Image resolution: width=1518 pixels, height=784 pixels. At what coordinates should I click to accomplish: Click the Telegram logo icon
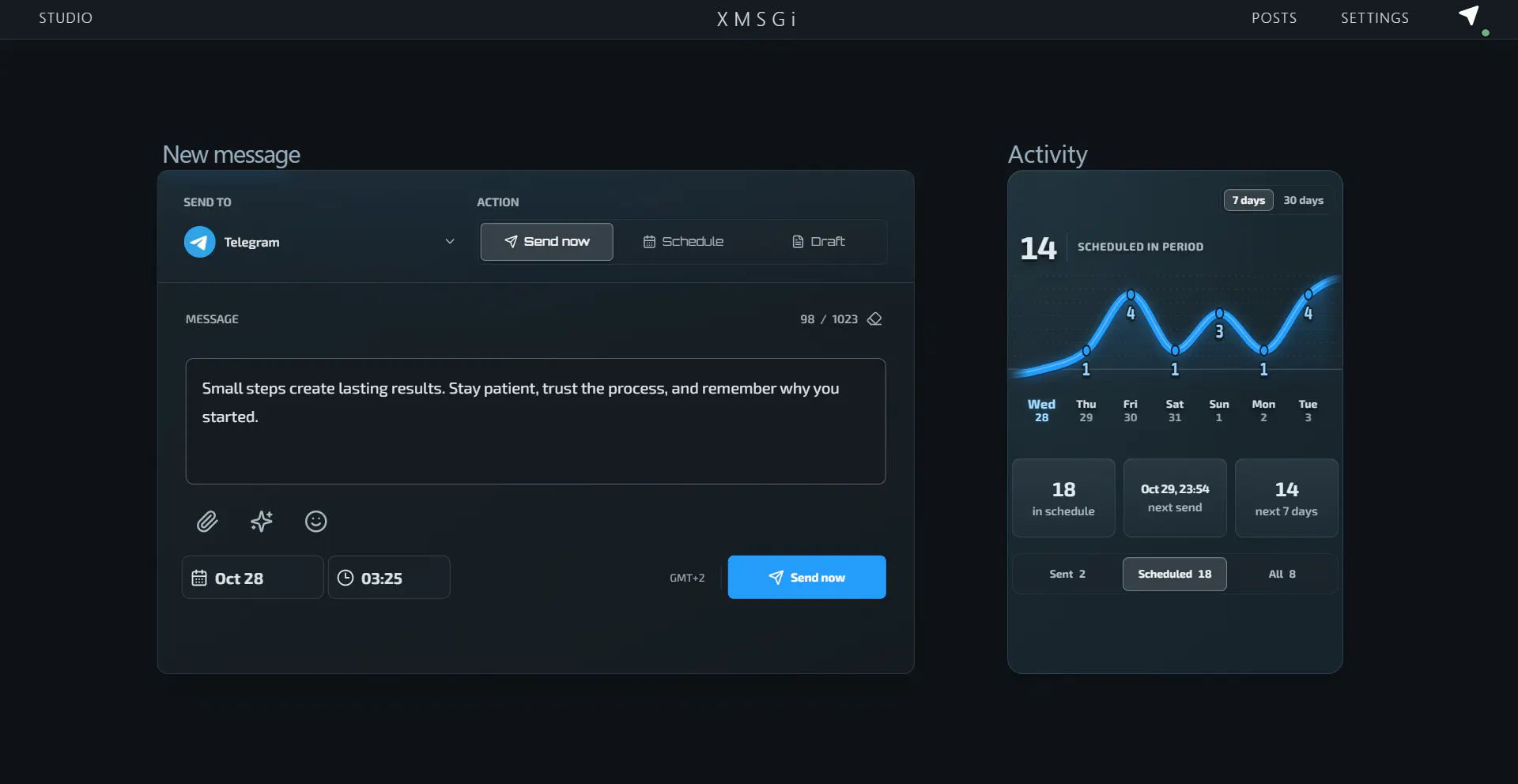200,242
